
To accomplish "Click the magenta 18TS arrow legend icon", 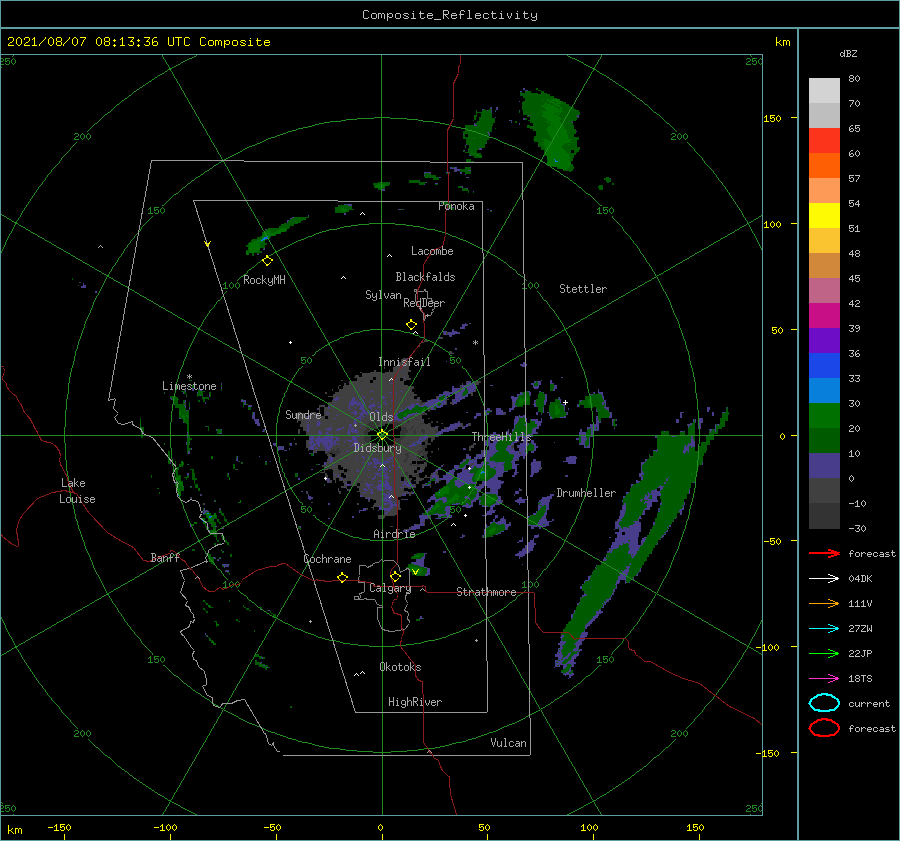I will pos(824,679).
